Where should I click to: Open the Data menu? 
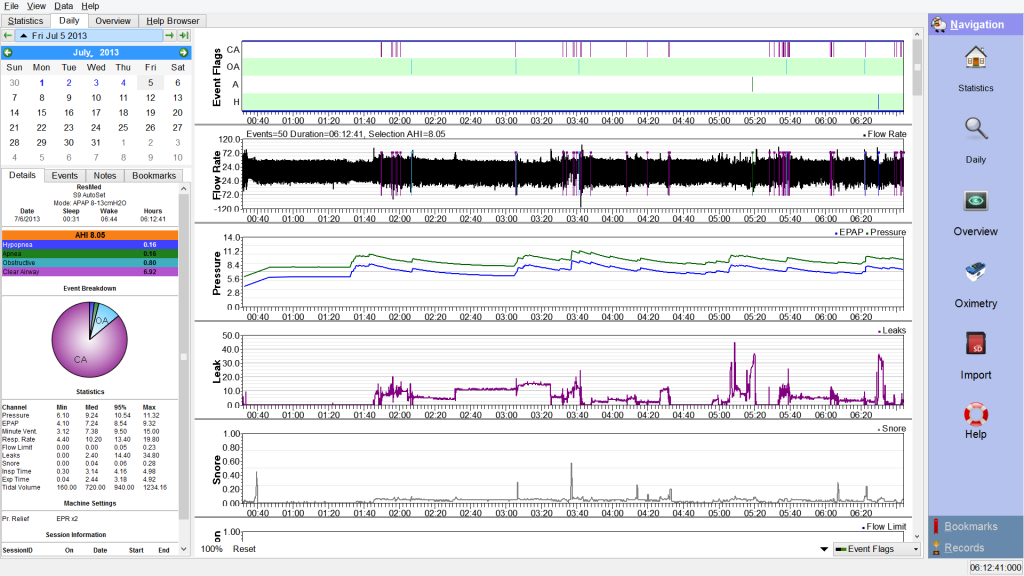[x=63, y=6]
